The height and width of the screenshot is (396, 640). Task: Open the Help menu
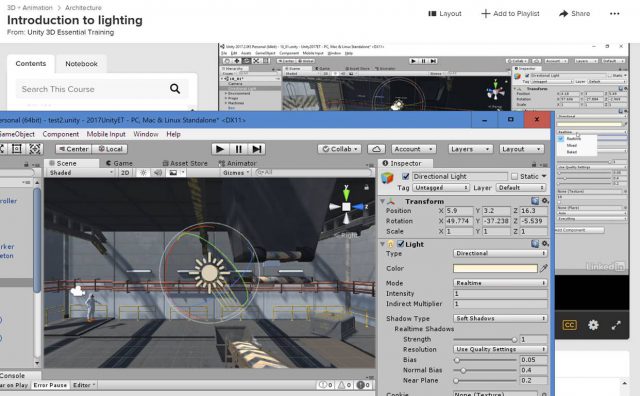point(173,134)
